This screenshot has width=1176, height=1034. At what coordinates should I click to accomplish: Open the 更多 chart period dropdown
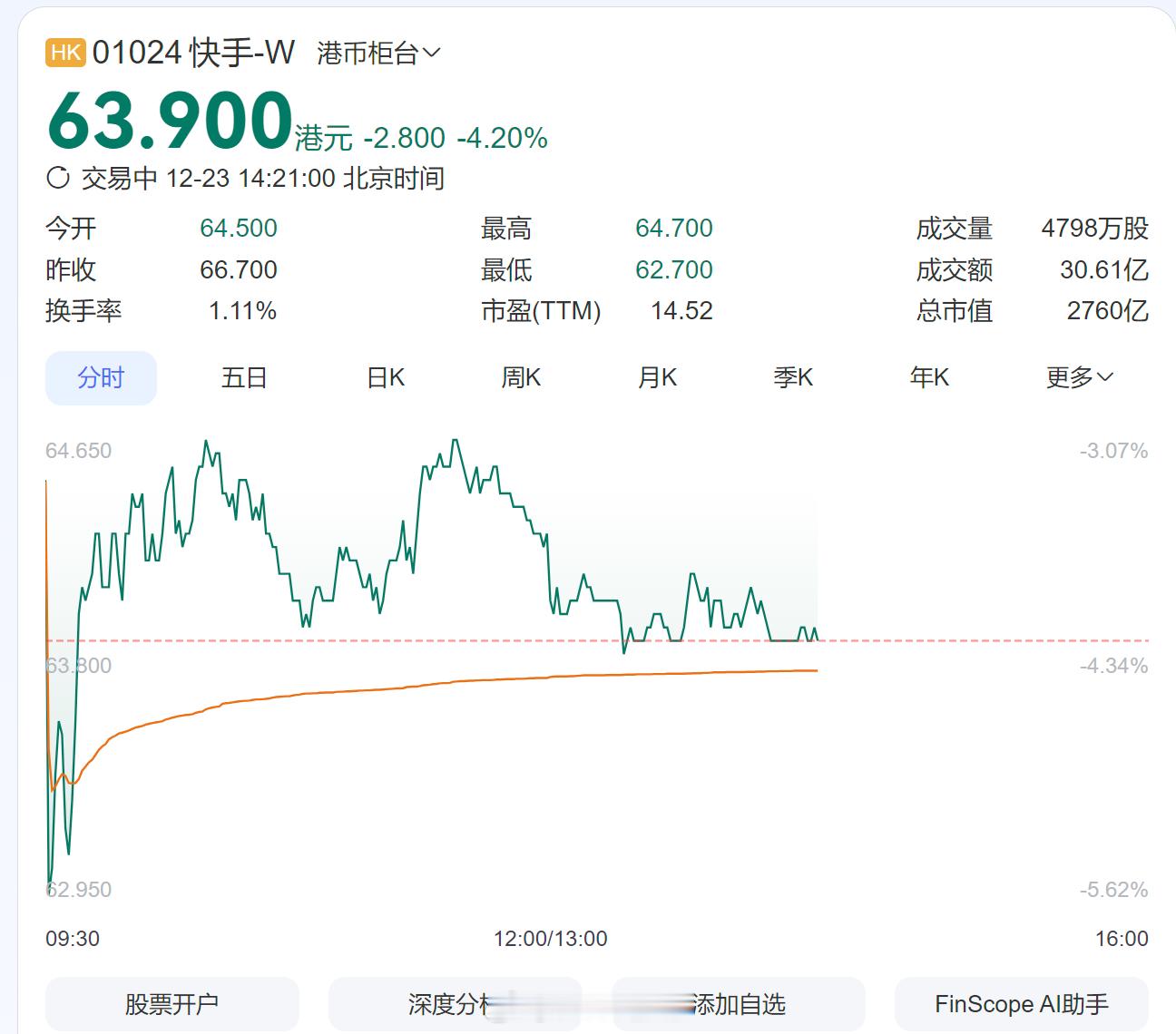pyautogui.click(x=1079, y=377)
